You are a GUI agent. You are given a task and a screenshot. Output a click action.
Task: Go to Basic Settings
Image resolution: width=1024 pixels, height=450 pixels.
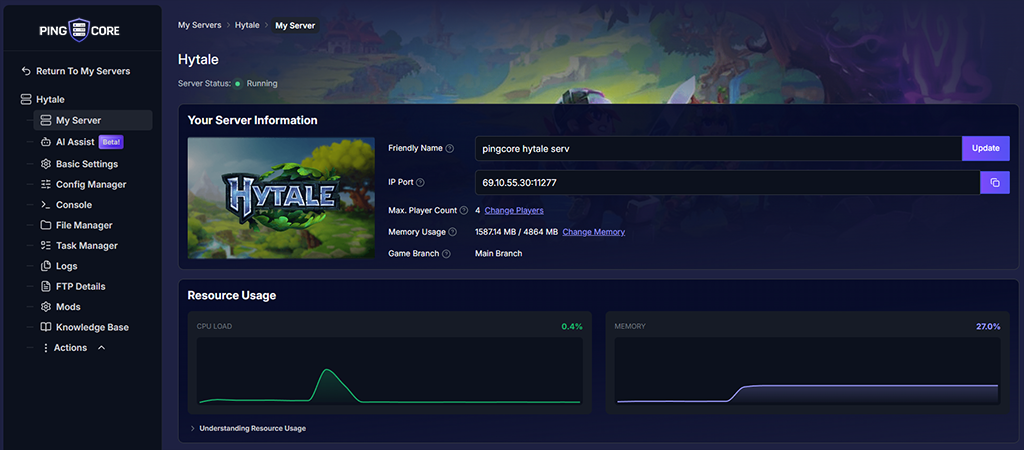pyautogui.click(x=87, y=164)
